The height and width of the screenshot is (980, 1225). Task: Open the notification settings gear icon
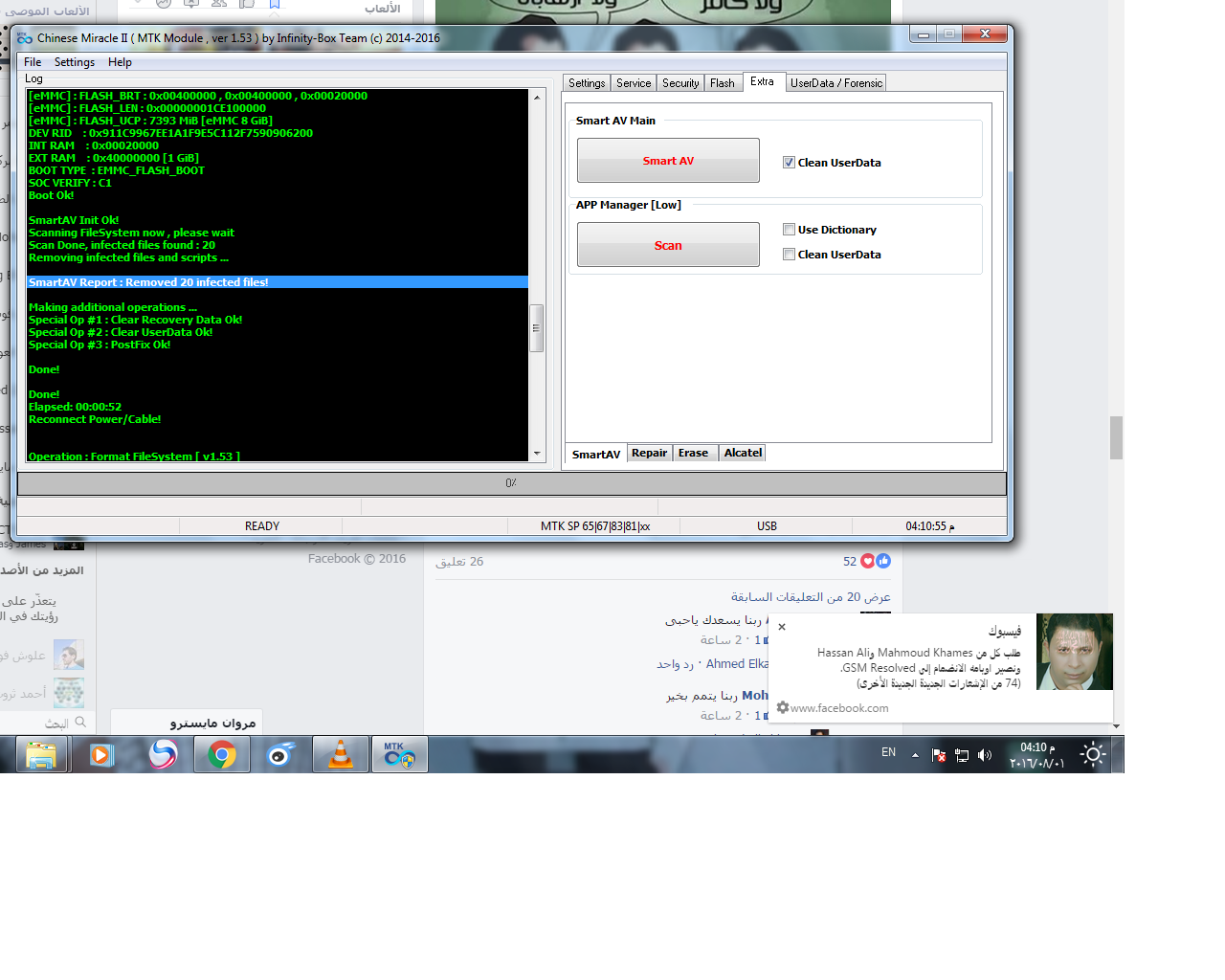(x=783, y=707)
